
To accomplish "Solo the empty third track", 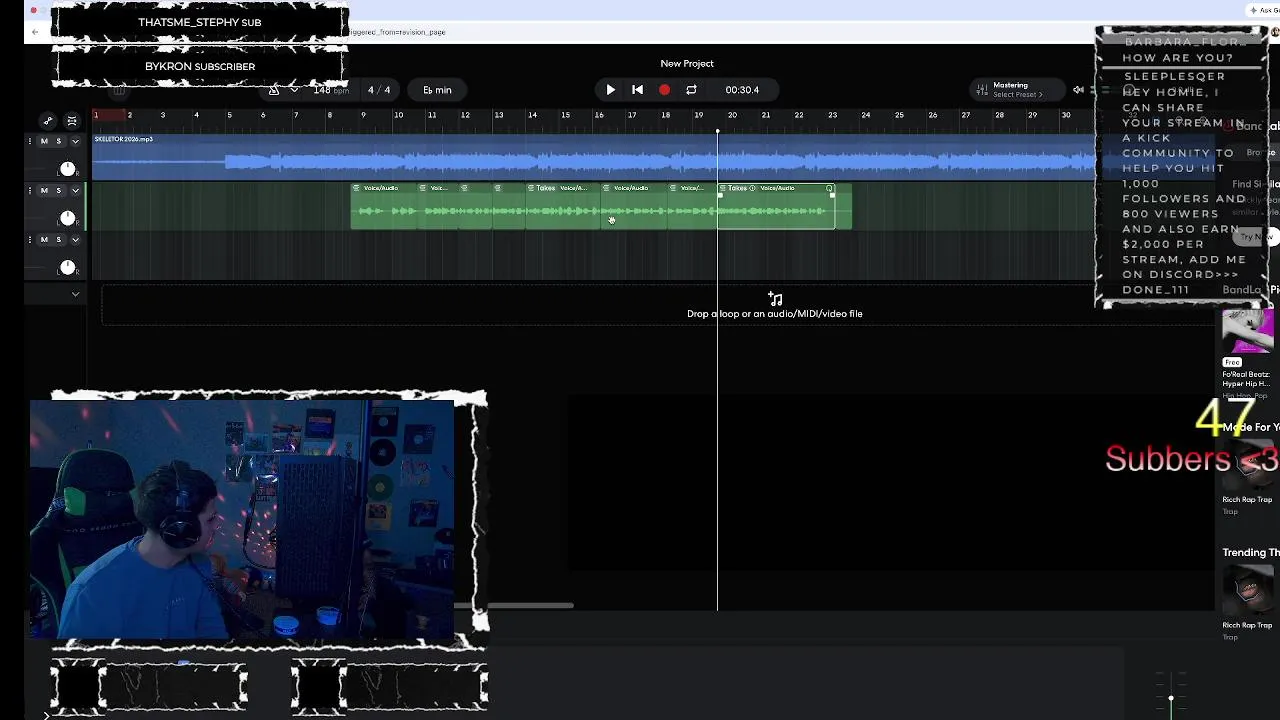I will click(58, 240).
